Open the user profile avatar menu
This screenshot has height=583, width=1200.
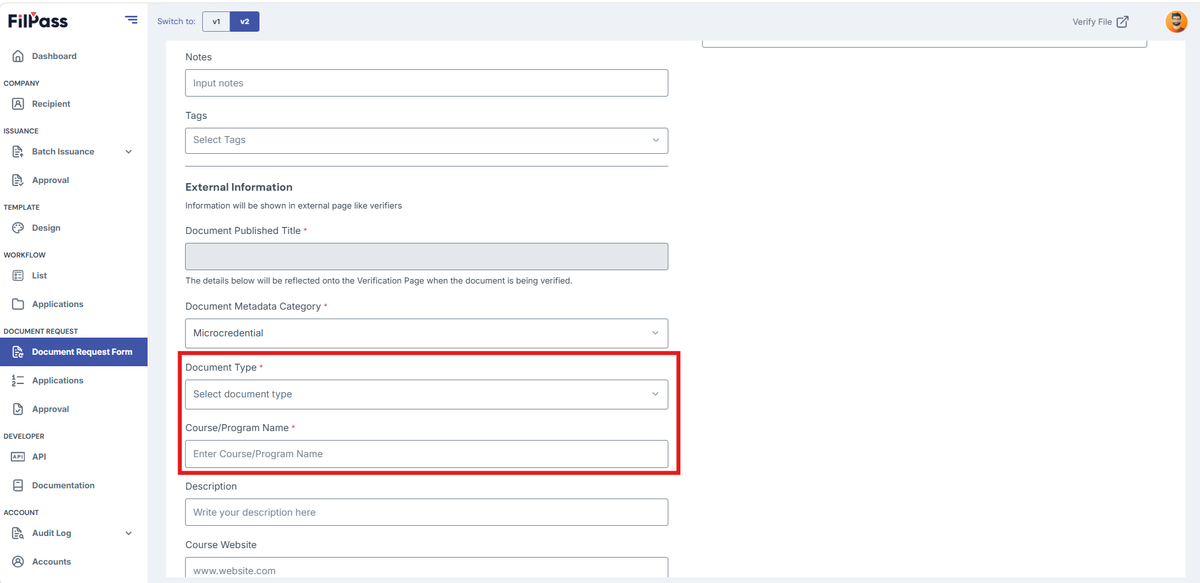(1176, 21)
